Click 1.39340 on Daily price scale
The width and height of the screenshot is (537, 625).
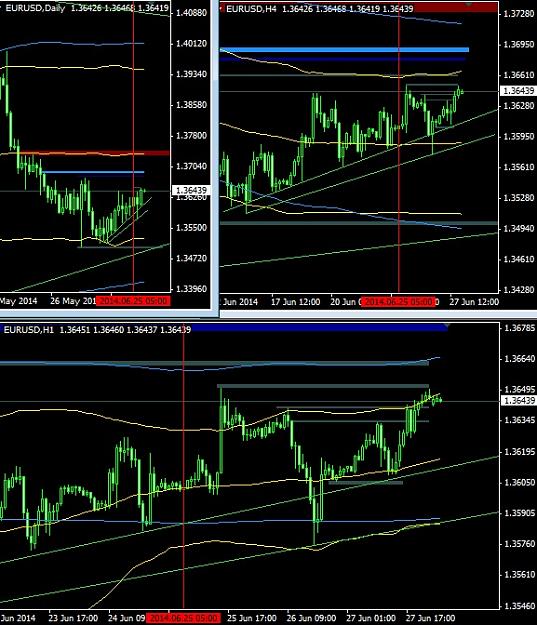(x=192, y=74)
